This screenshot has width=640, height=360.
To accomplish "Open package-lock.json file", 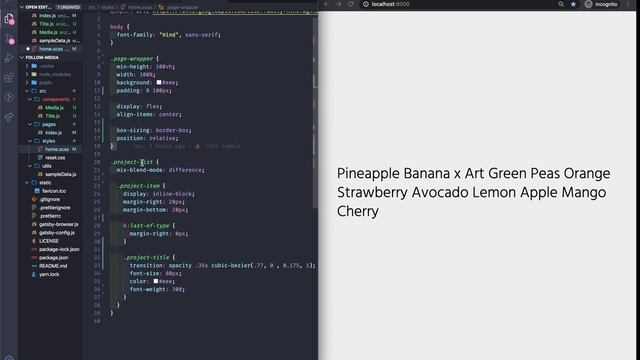I will [59, 249].
